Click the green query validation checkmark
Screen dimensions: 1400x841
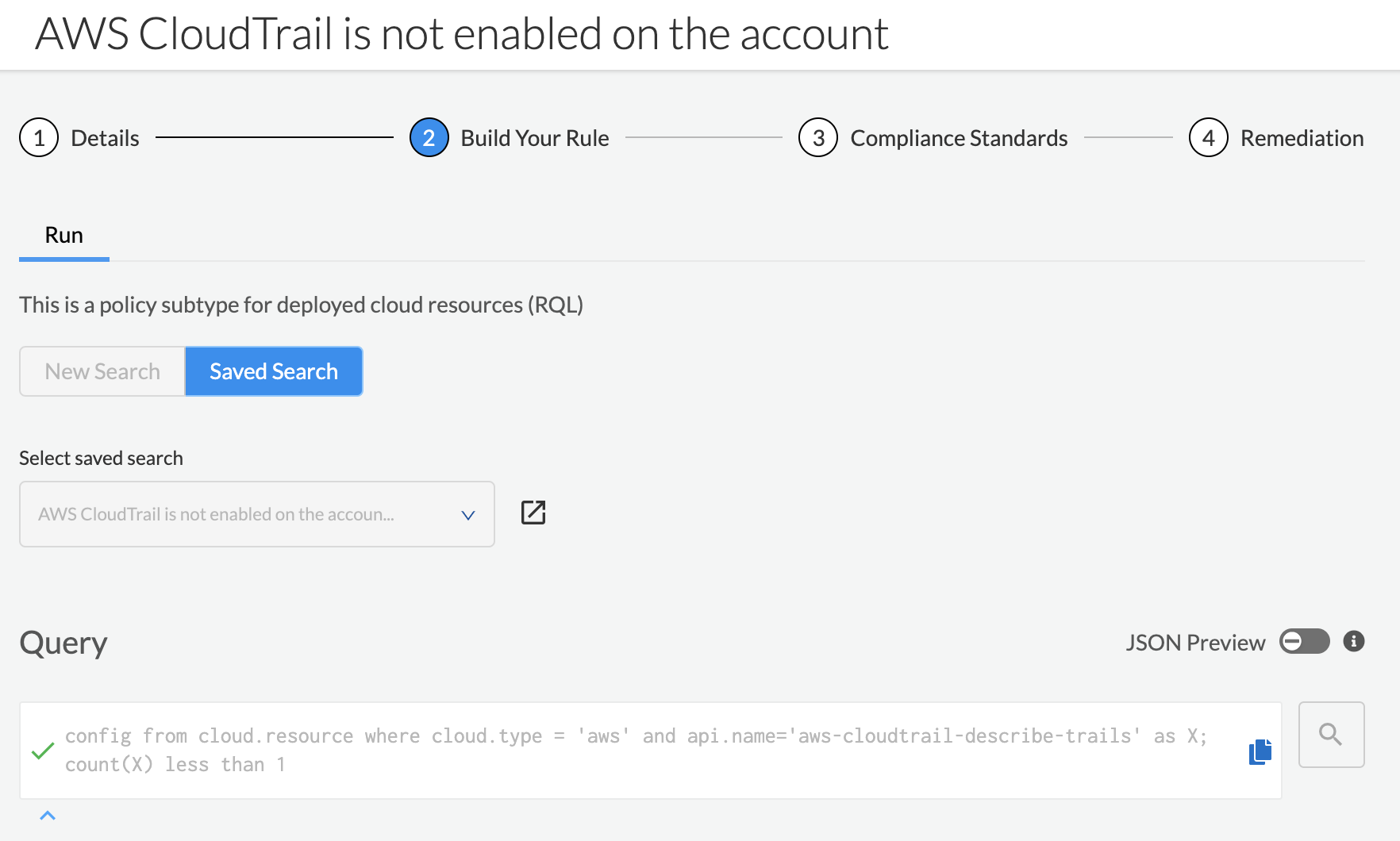tap(43, 751)
